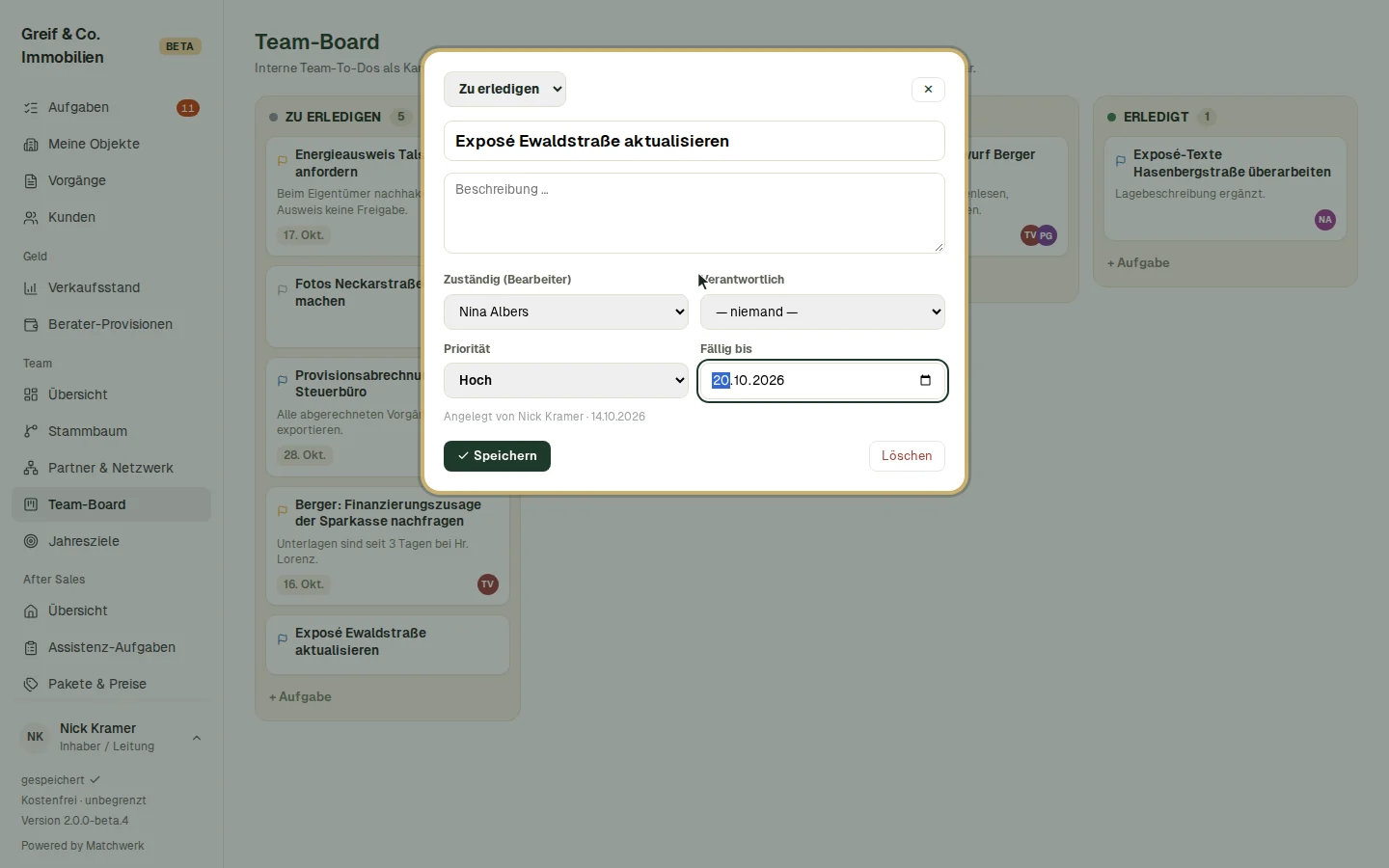1389x868 pixels.
Task: Click the Löschen button
Action: pyautogui.click(x=907, y=456)
